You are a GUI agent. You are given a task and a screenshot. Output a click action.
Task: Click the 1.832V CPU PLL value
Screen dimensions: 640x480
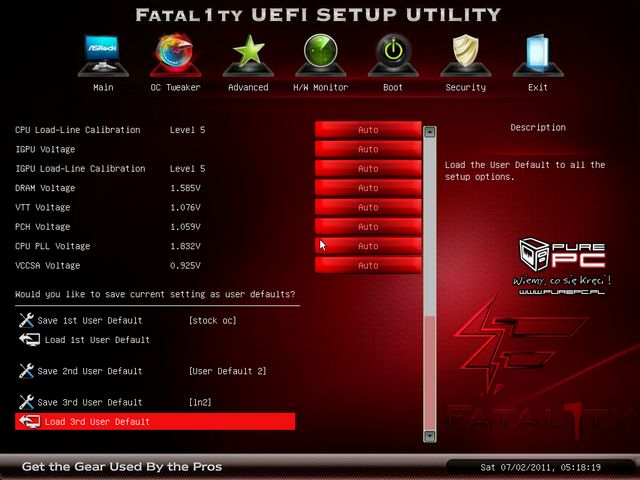click(185, 246)
